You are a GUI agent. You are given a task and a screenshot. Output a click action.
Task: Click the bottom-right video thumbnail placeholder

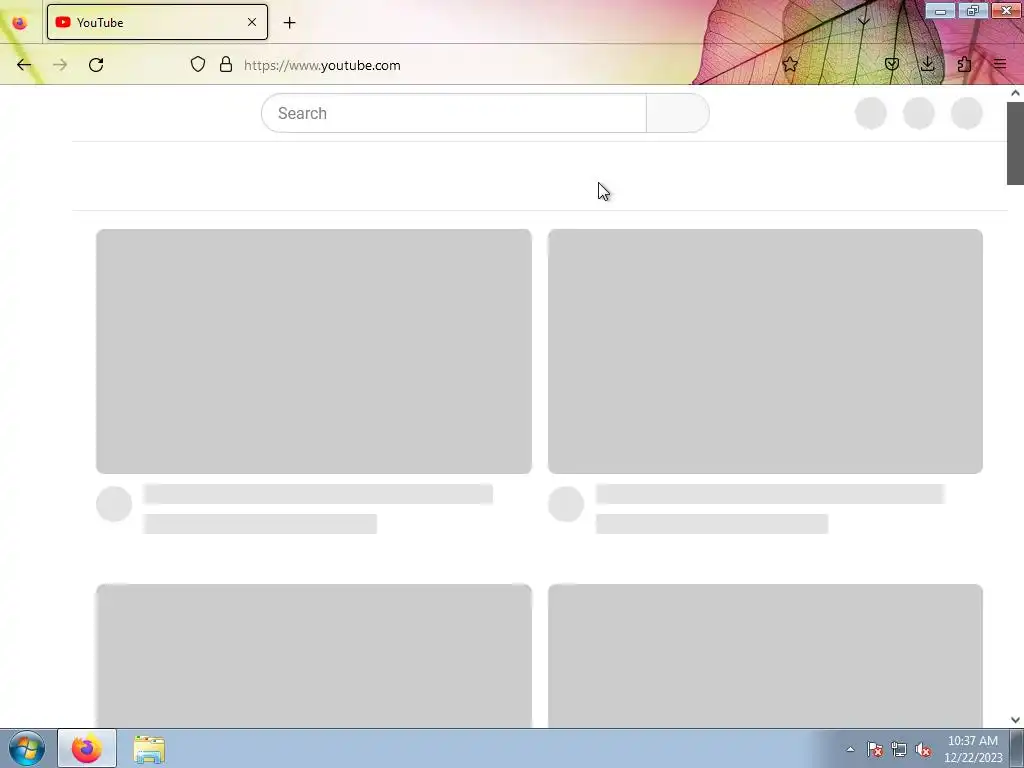click(765, 656)
